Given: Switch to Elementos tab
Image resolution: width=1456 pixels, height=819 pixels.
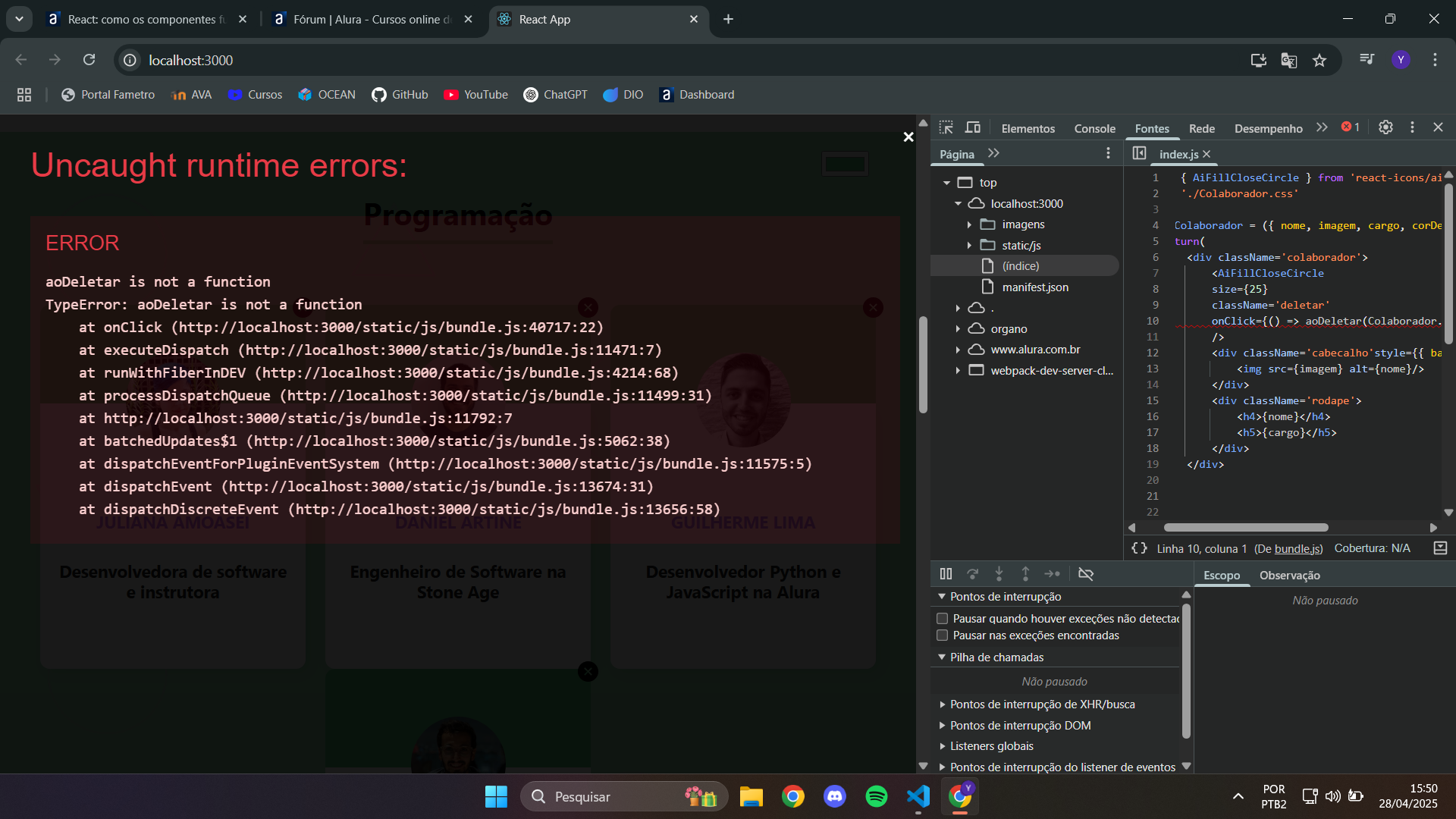Looking at the screenshot, I should pos(1028,128).
